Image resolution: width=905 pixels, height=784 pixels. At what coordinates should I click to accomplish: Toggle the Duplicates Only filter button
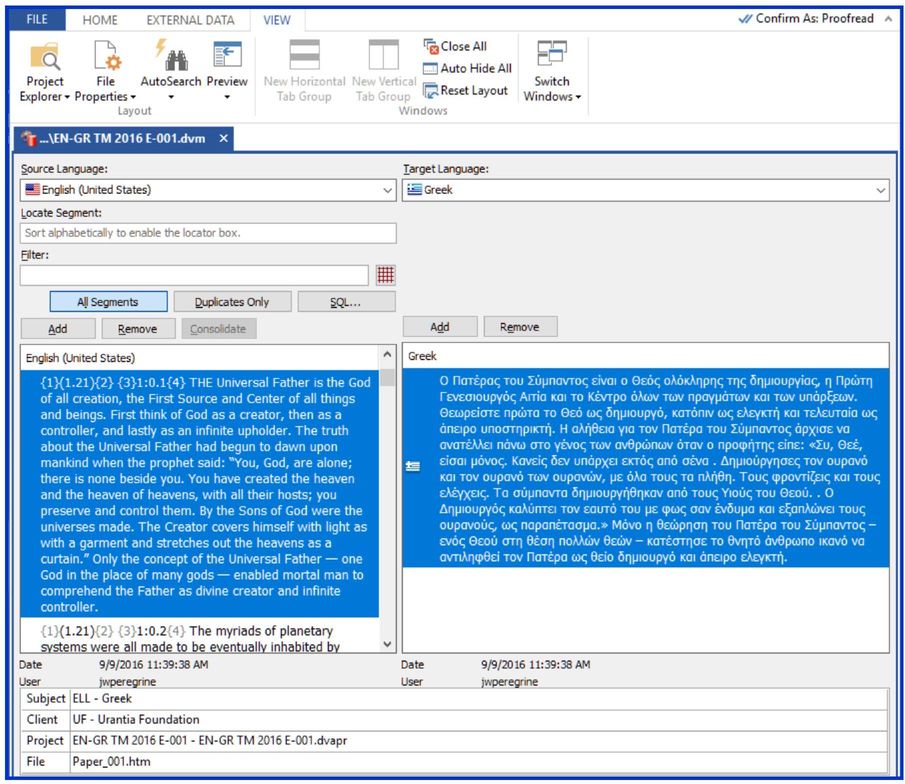click(231, 302)
